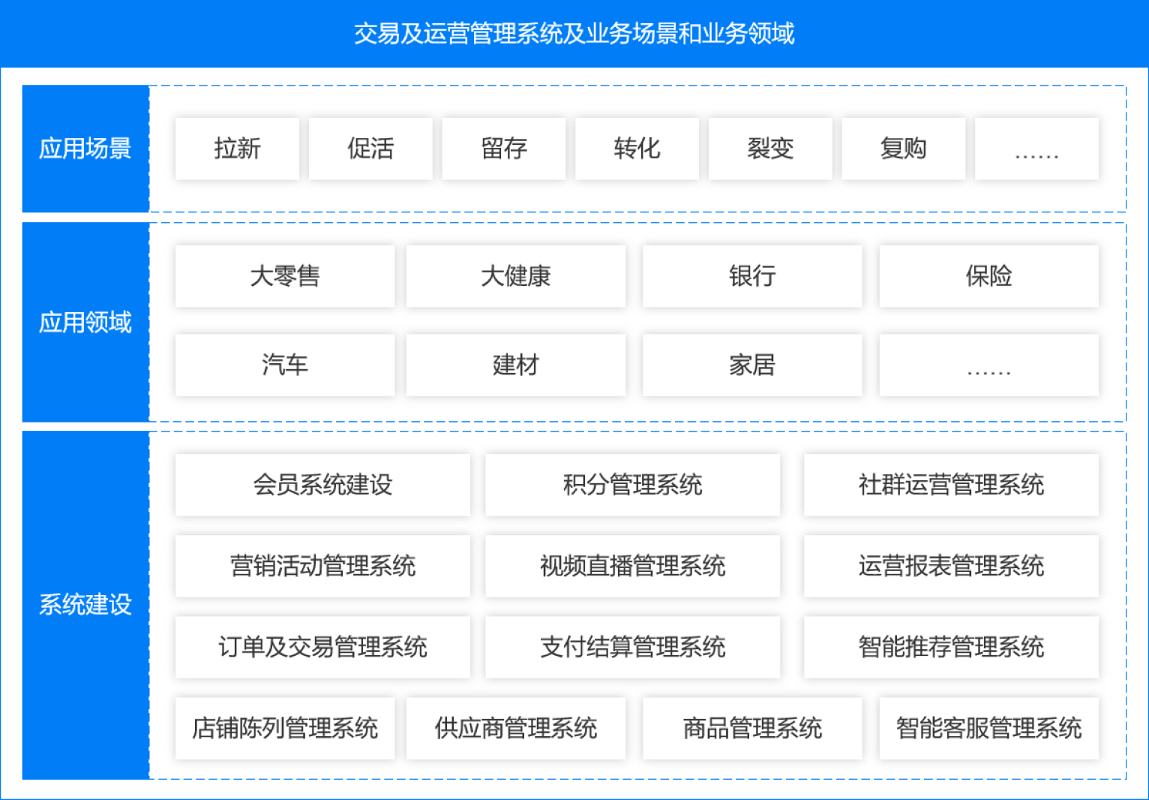This screenshot has height=800, width=1149.
Task: Click the 裂变 box
Action: 770,149
